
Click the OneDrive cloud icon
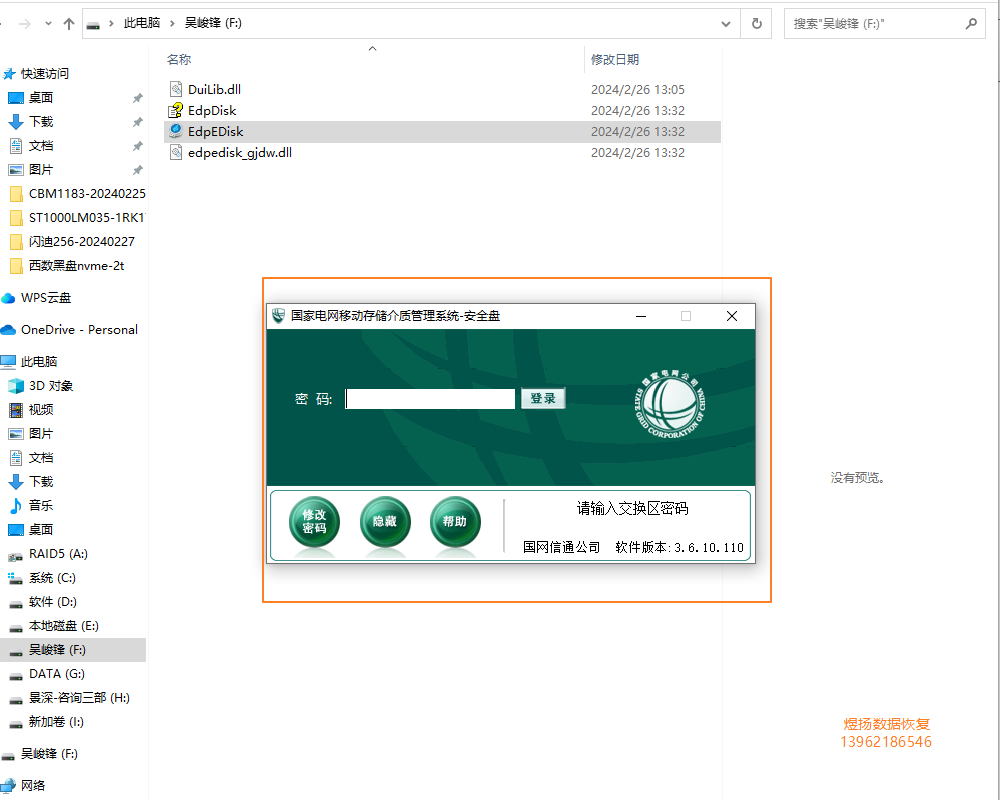(x=8, y=330)
